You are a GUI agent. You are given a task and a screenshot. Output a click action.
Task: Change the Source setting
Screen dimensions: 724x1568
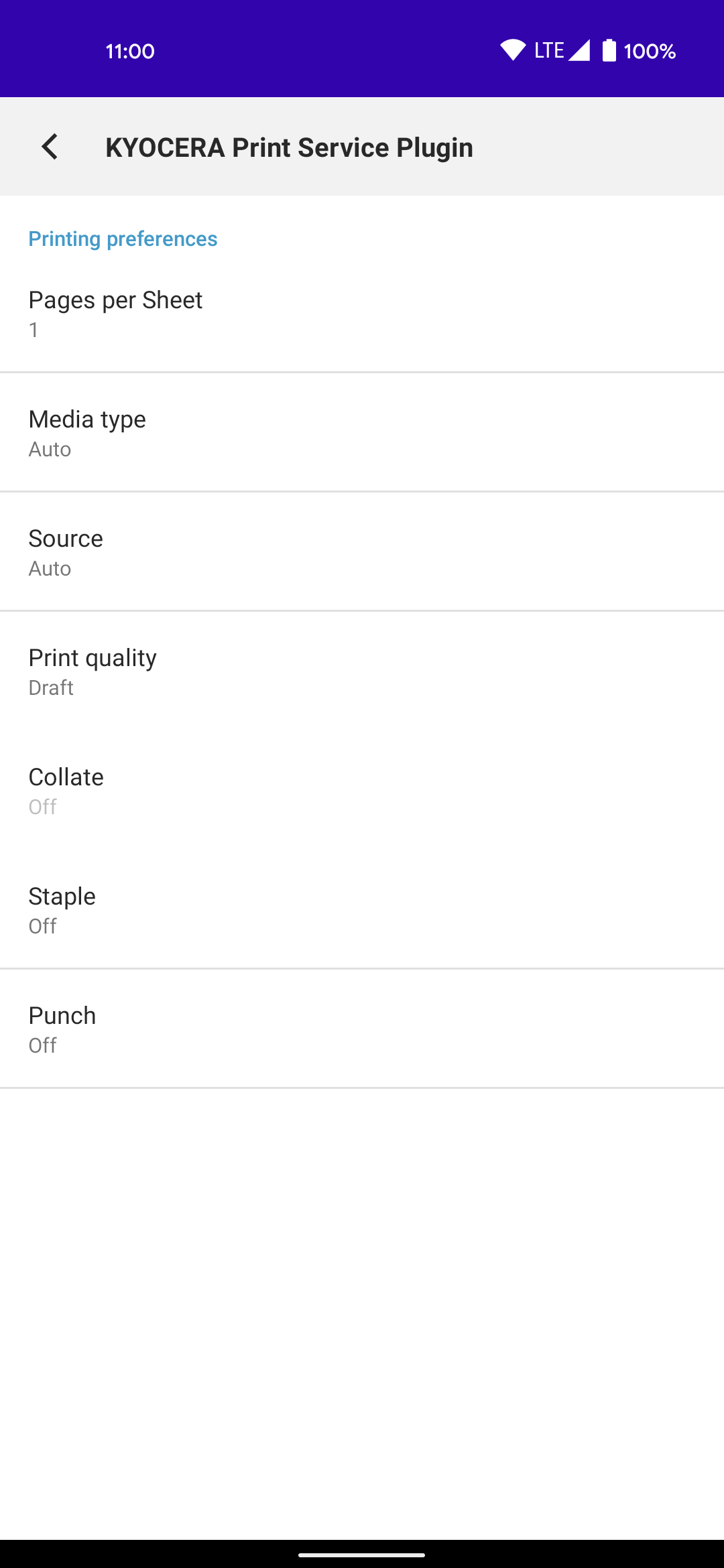pyautogui.click(x=362, y=551)
